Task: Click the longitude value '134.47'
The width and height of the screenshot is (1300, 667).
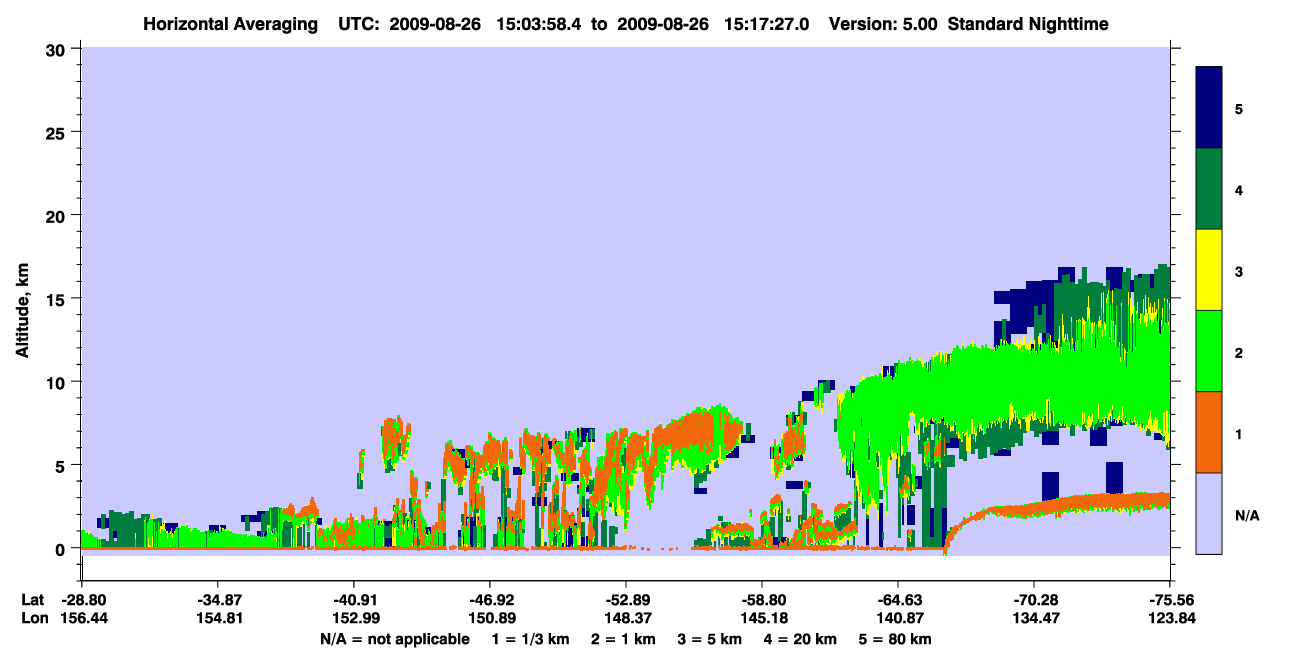Action: (1034, 619)
